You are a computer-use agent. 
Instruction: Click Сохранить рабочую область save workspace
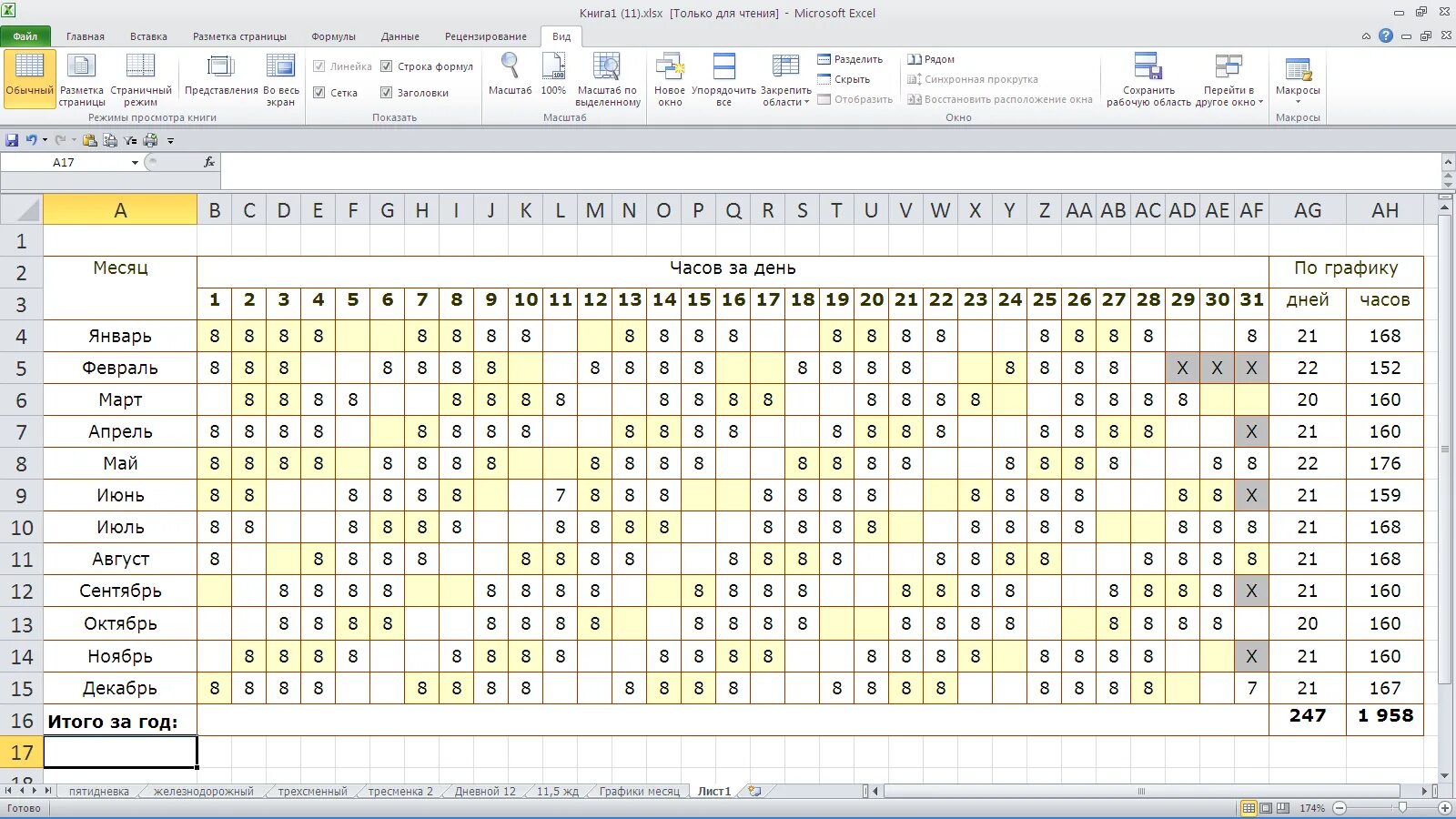1148,79
